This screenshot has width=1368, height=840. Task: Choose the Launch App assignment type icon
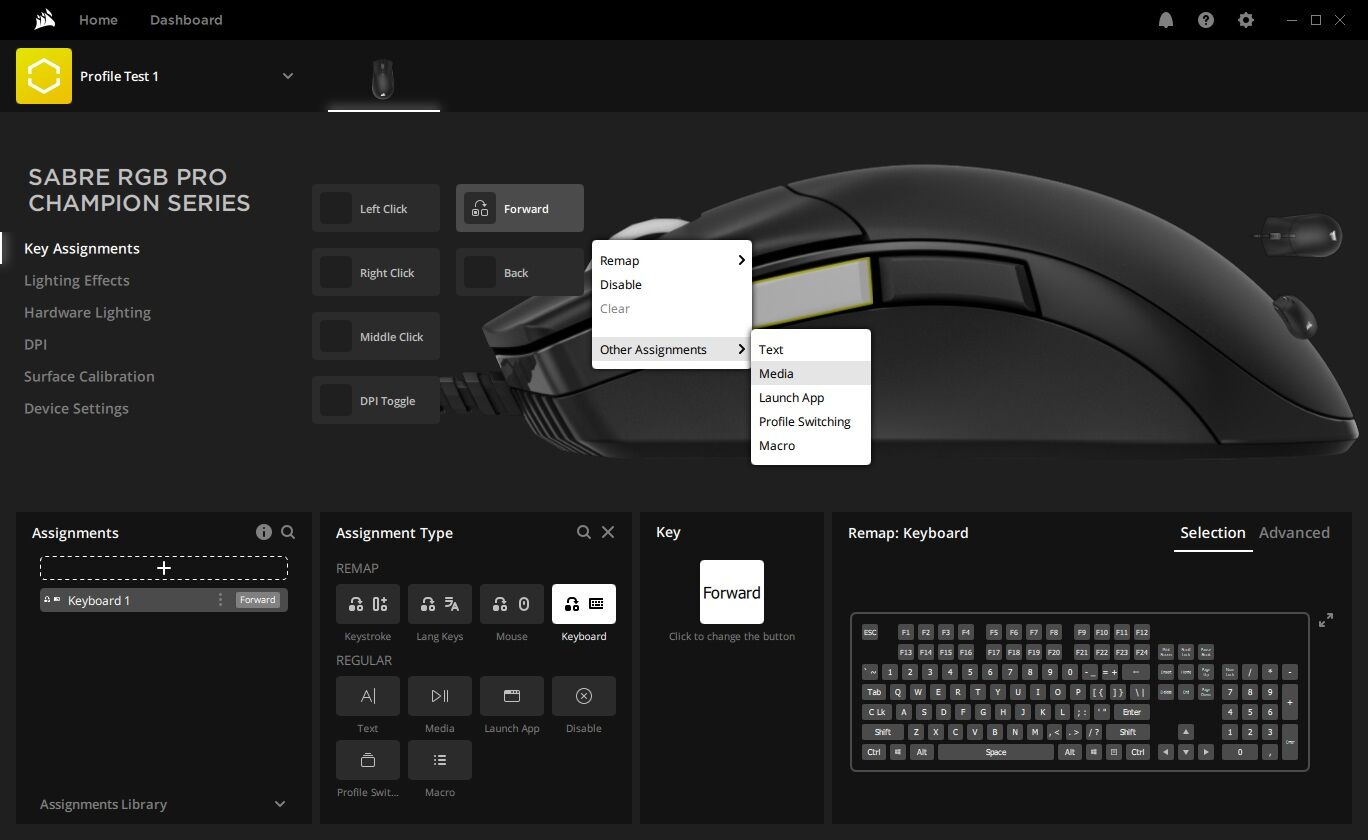(x=512, y=696)
